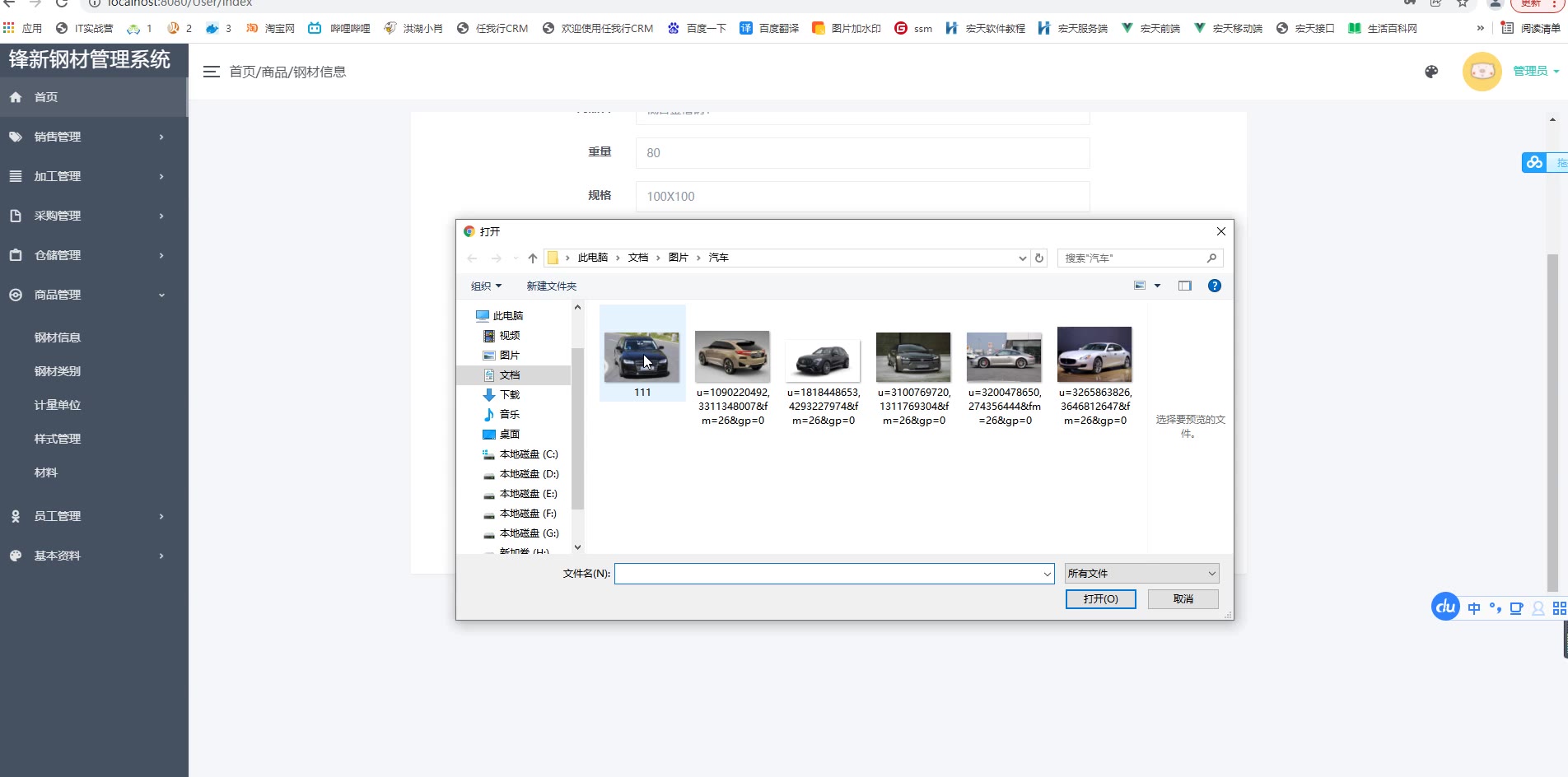The image size is (1568, 777).
Task: Click the 重量 input field
Action: pos(862,153)
